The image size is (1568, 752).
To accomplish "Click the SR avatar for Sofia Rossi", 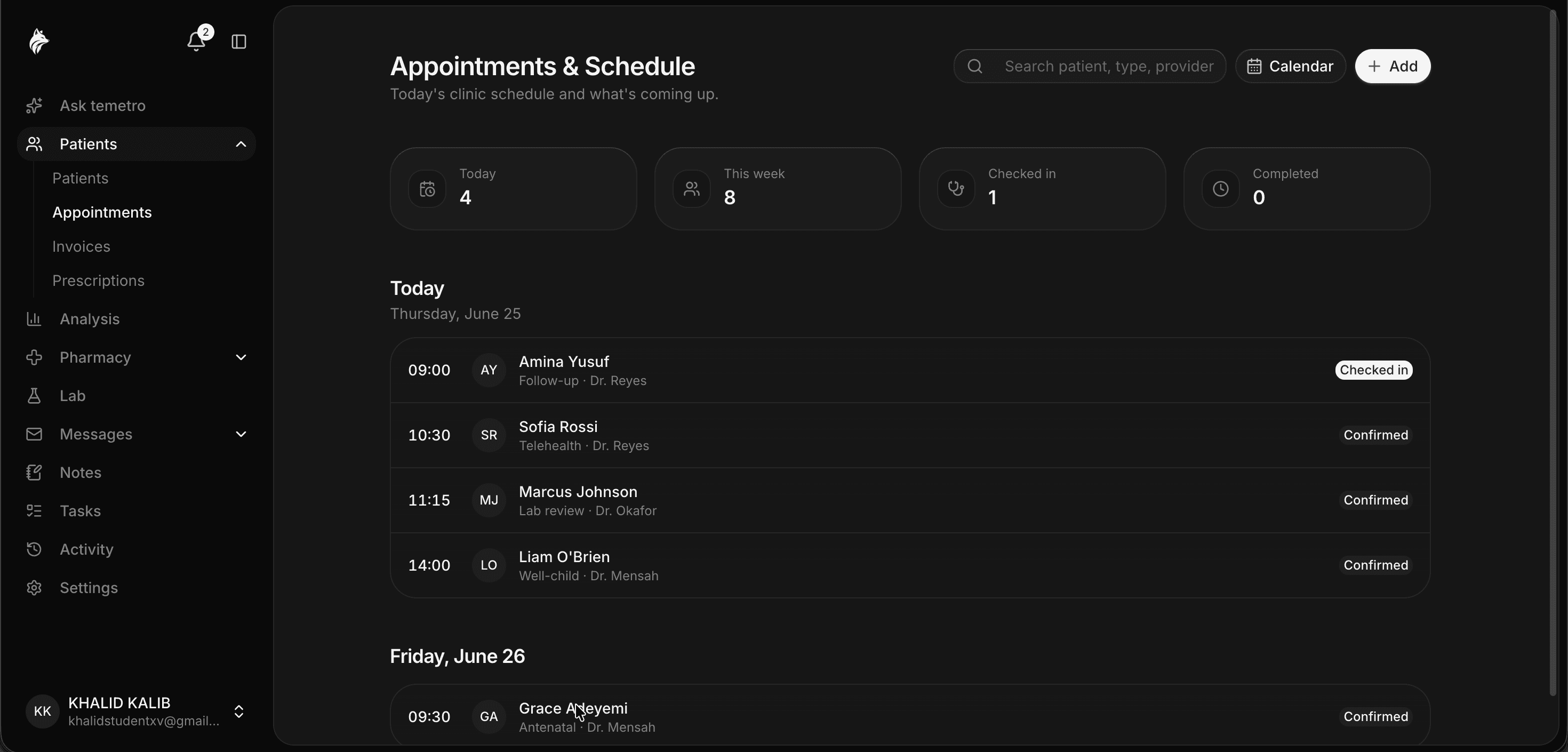I will [x=489, y=435].
